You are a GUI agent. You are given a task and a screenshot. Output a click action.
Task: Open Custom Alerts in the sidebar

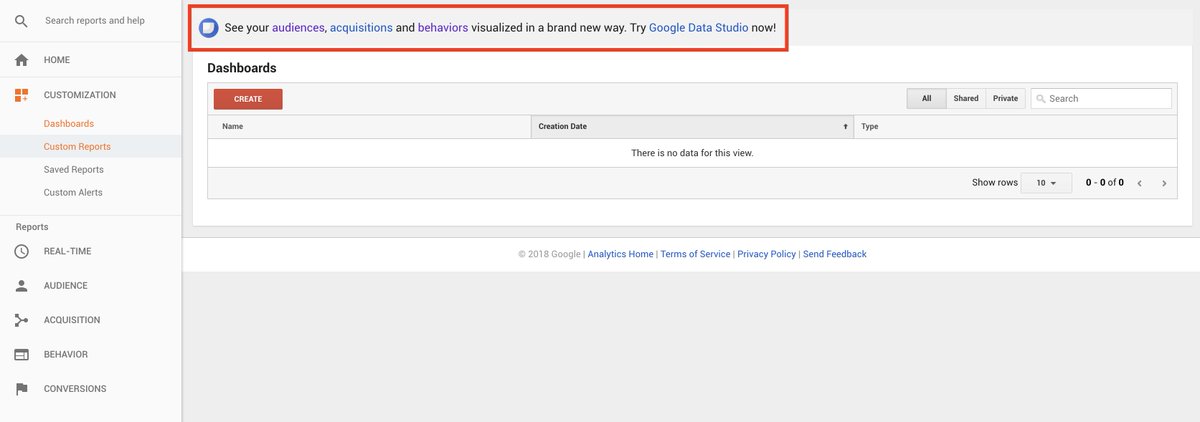[x=73, y=193]
